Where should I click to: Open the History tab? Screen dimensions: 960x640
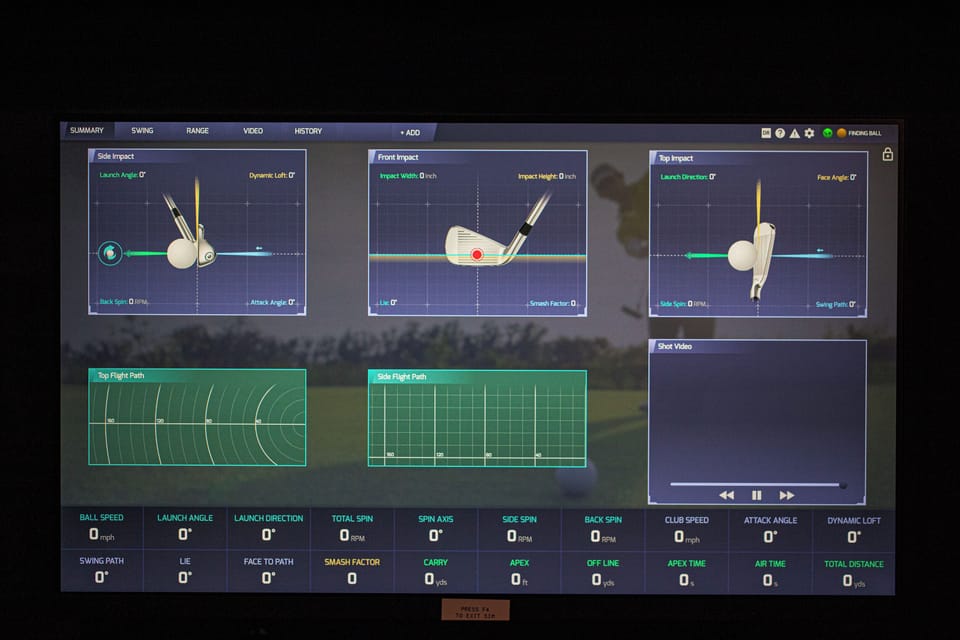tap(307, 130)
